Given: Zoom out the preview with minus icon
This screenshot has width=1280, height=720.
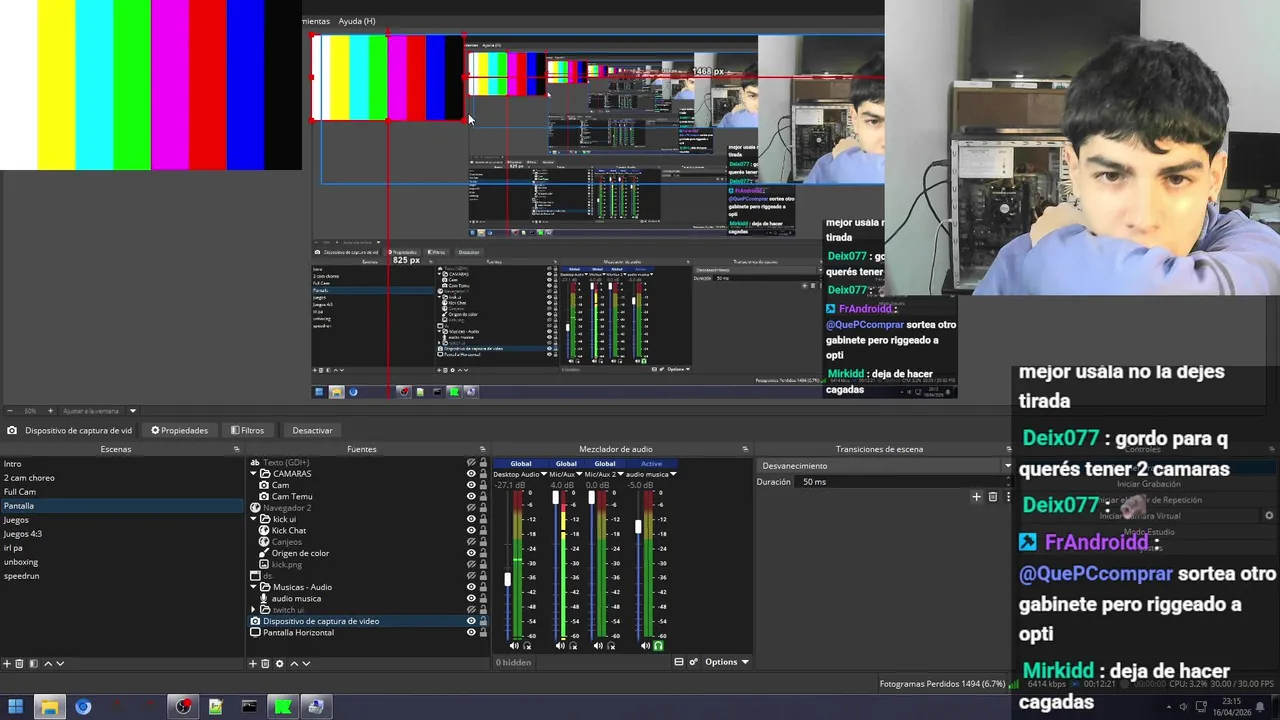Looking at the screenshot, I should pos(10,411).
